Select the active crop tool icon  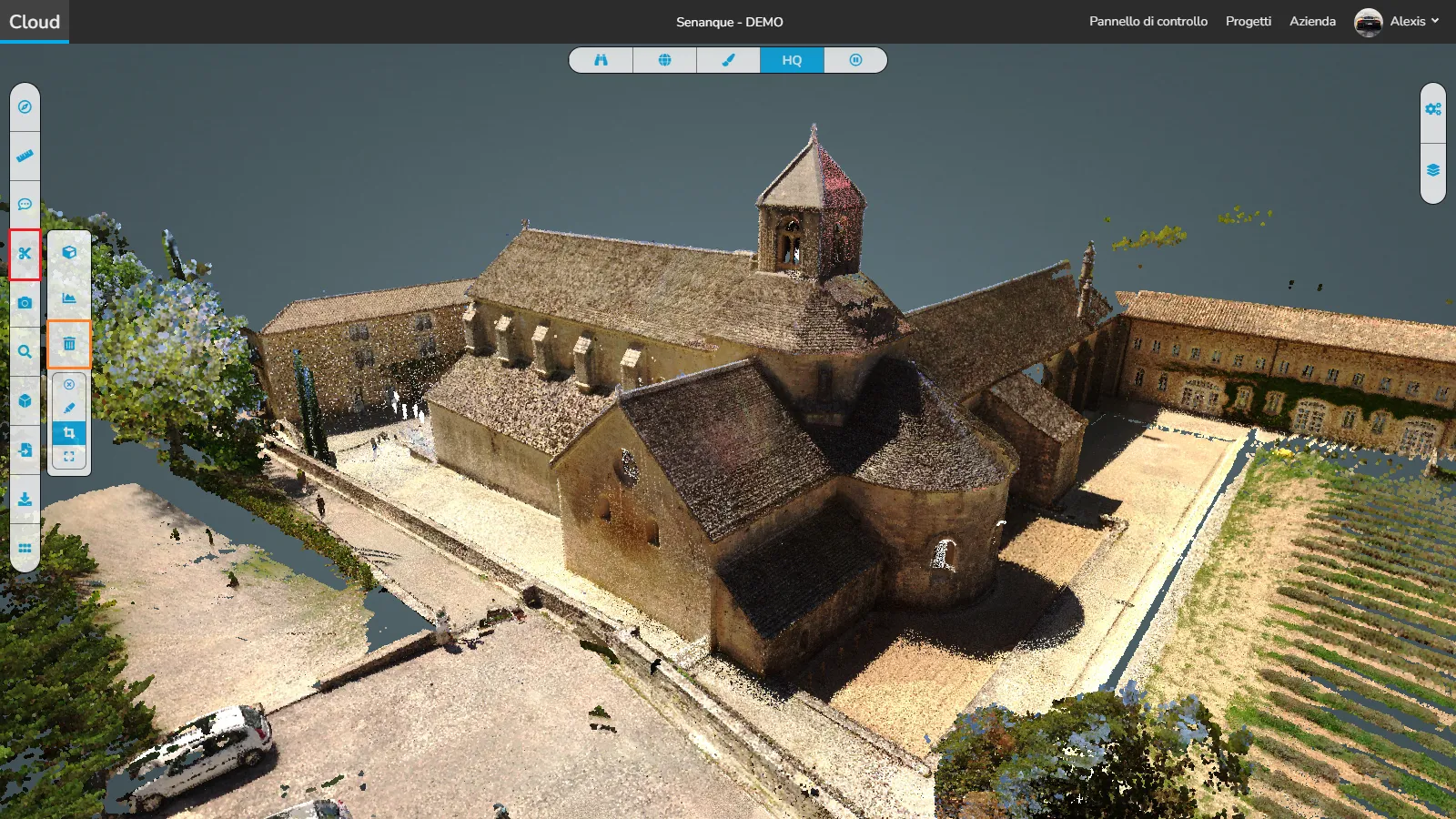(69, 433)
